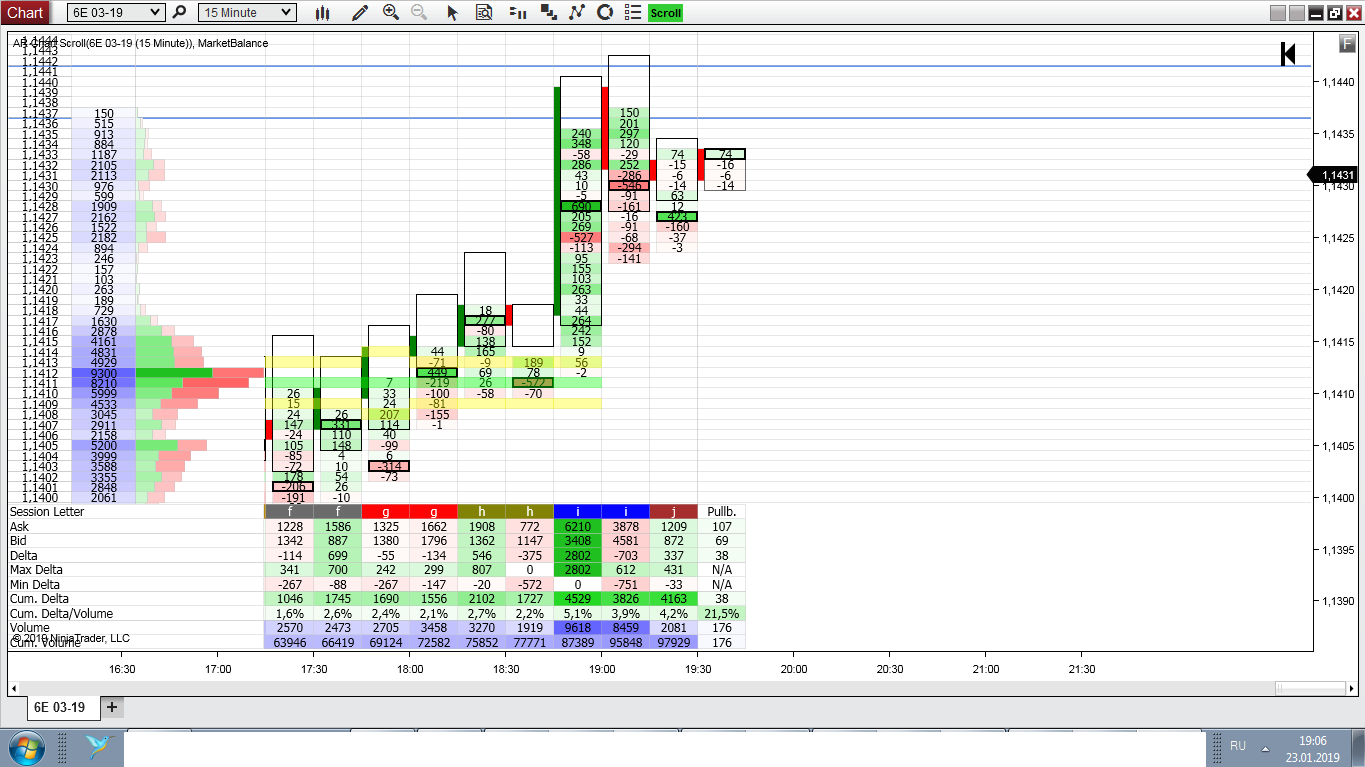The image size is (1365, 767).
Task: Open the chart properties list icon
Action: point(633,13)
